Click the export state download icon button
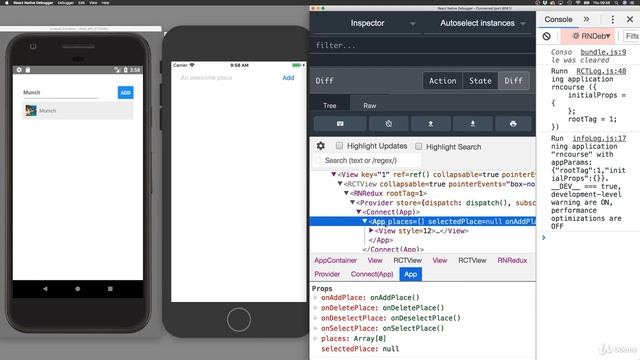The height and width of the screenshot is (360, 640). pos(473,124)
